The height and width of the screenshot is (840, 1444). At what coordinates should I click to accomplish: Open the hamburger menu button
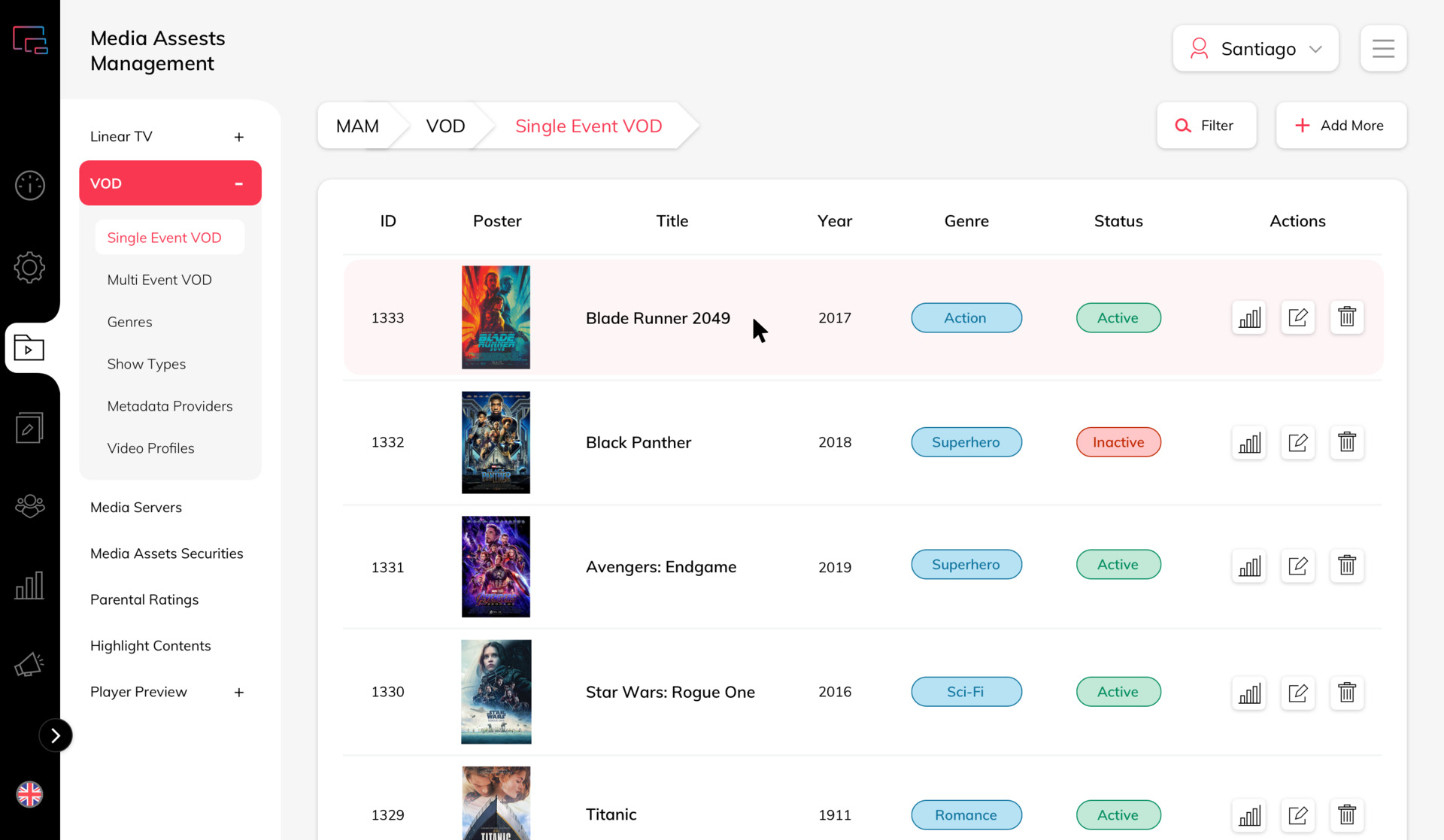(1383, 49)
